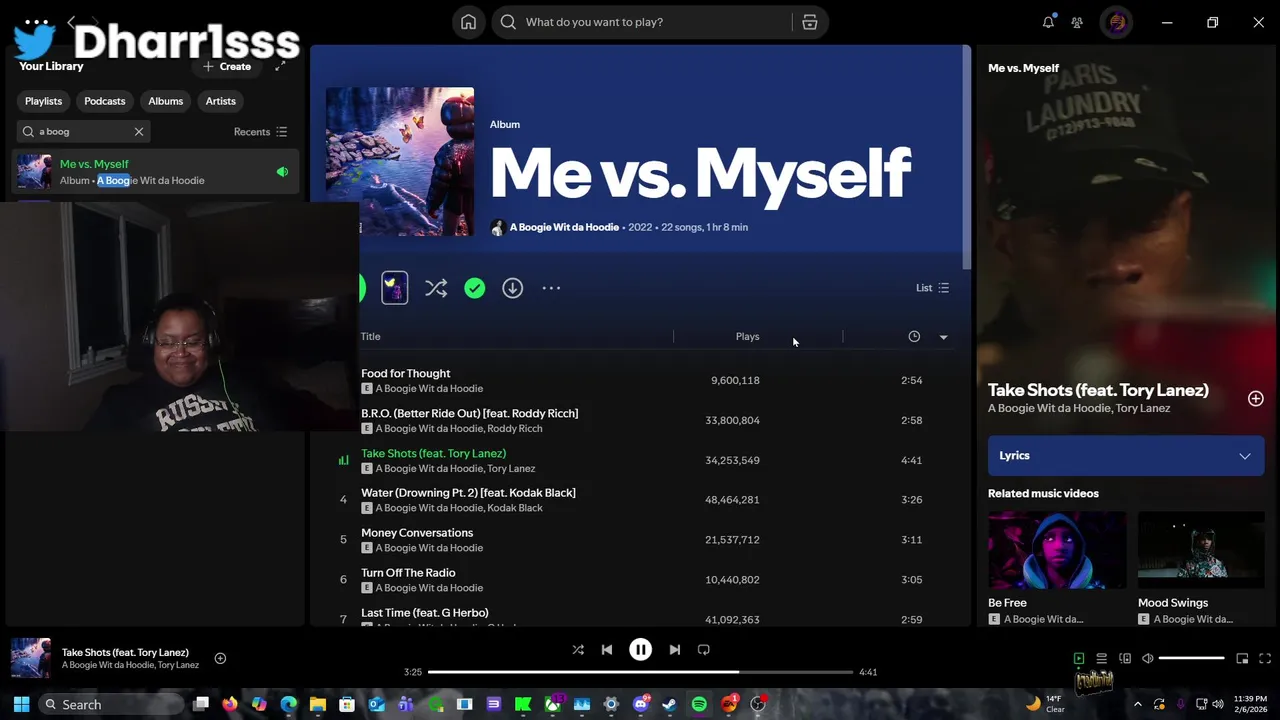Adjust the Spotify volume slider
The image size is (1280, 720).
point(1192,658)
